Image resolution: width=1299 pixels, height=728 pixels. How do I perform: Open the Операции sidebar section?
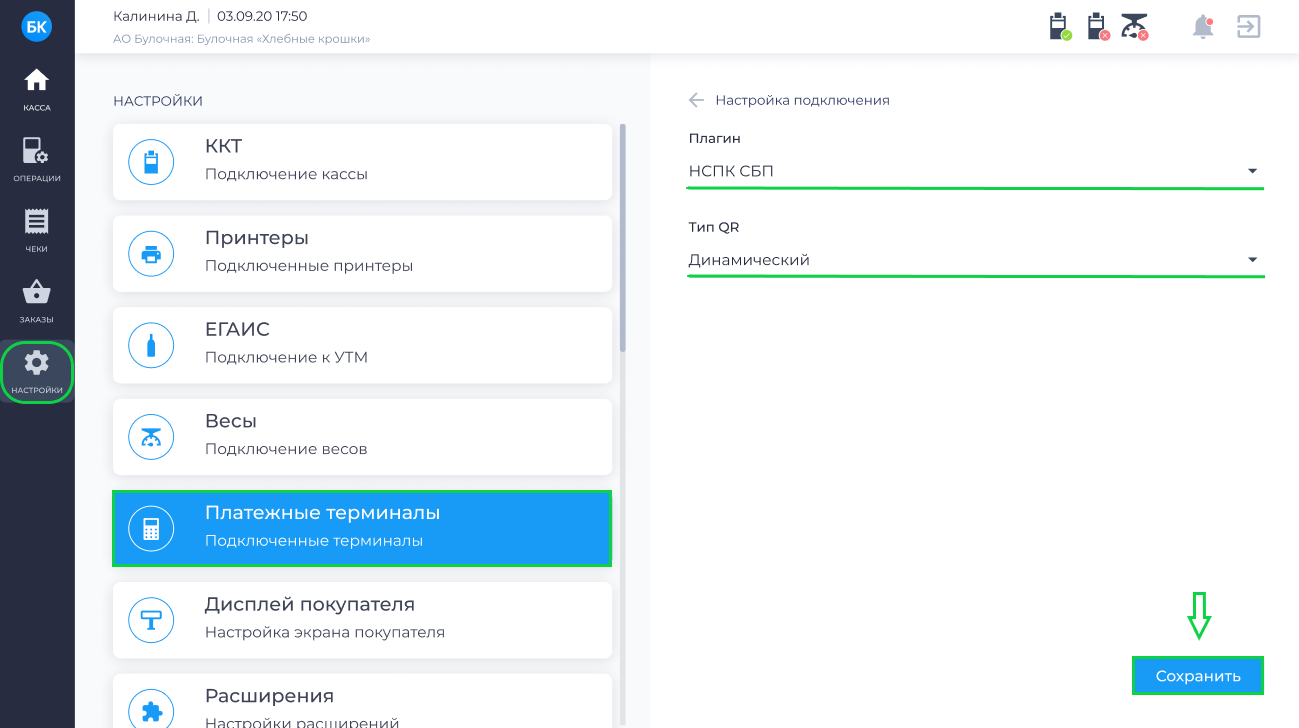pyautogui.click(x=37, y=160)
